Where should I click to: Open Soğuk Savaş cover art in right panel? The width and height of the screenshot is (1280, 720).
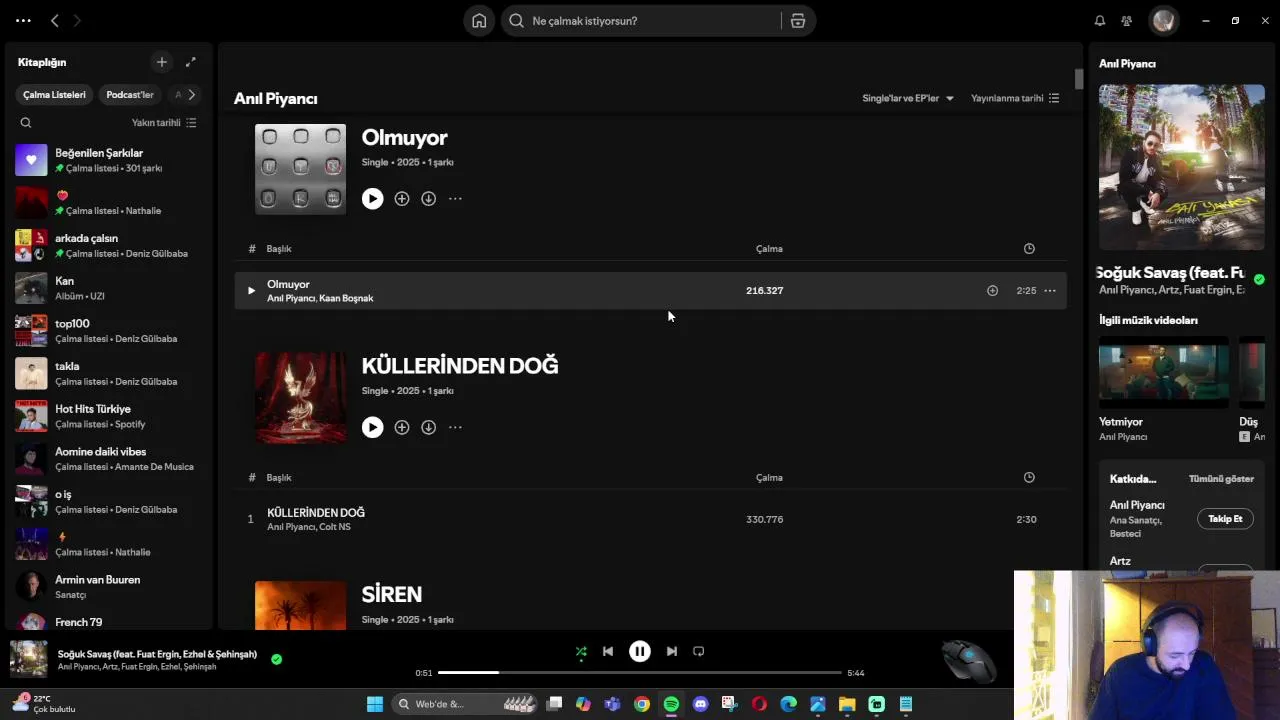pyautogui.click(x=1182, y=167)
